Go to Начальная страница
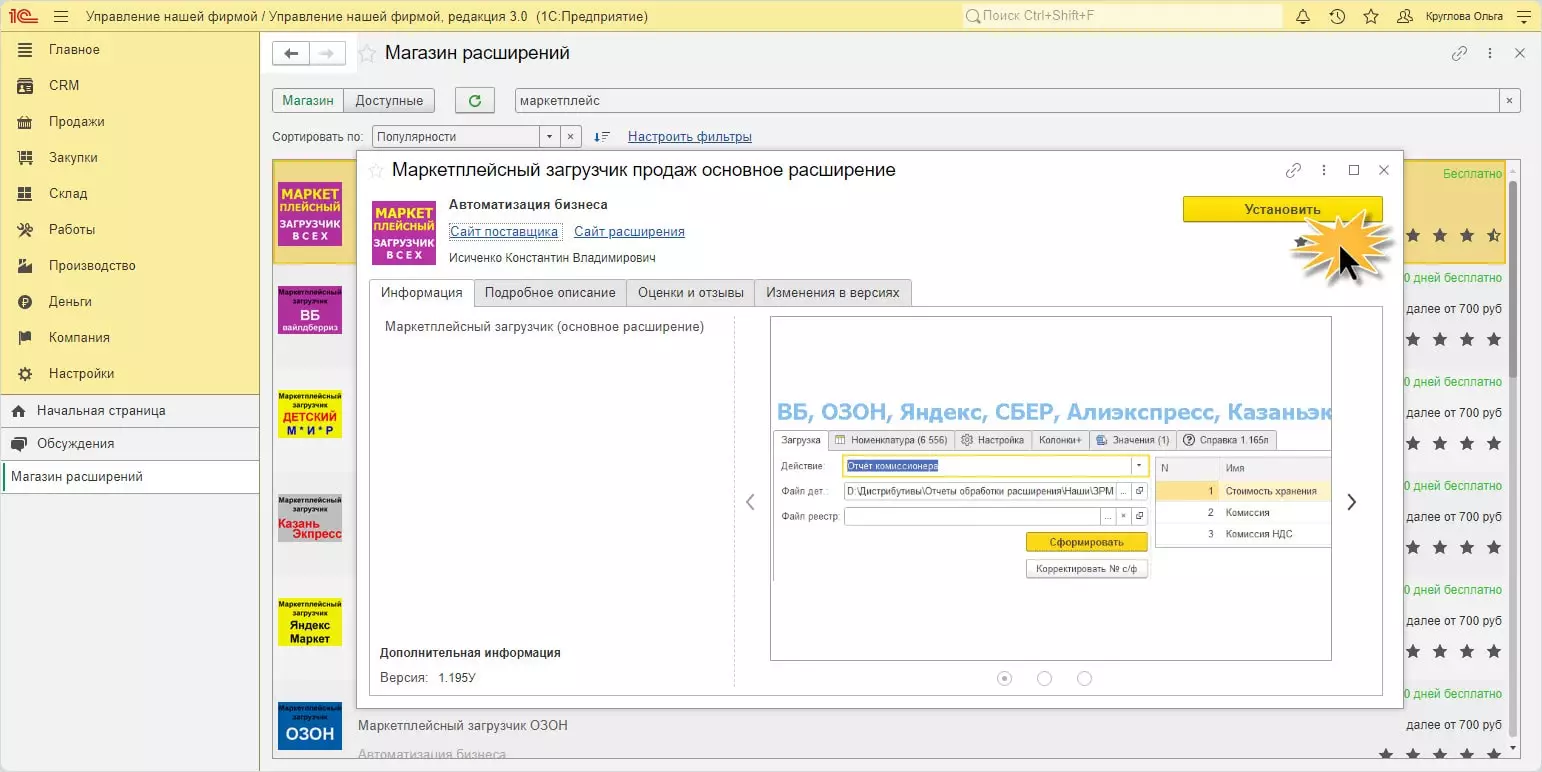Screen dimensions: 1542x772 coord(130,411)
